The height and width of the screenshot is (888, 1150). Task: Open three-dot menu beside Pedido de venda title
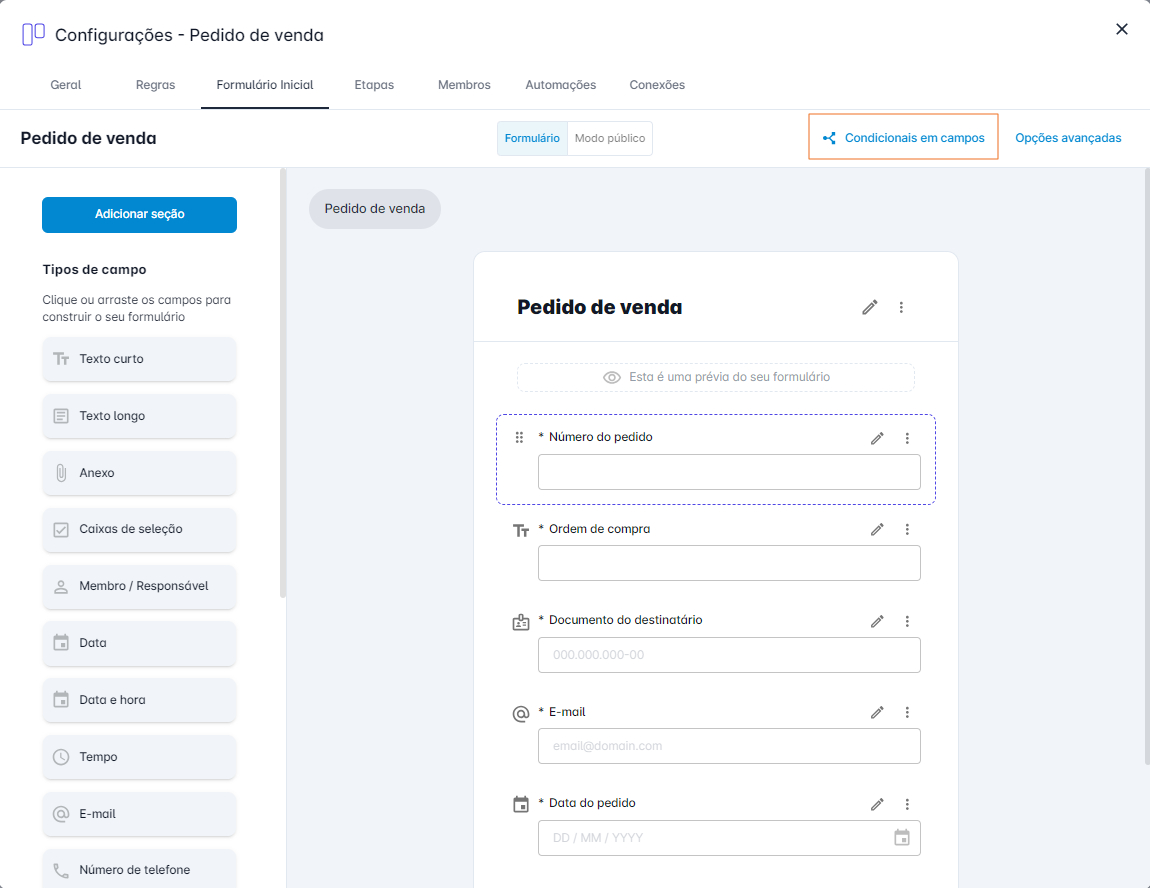(901, 307)
